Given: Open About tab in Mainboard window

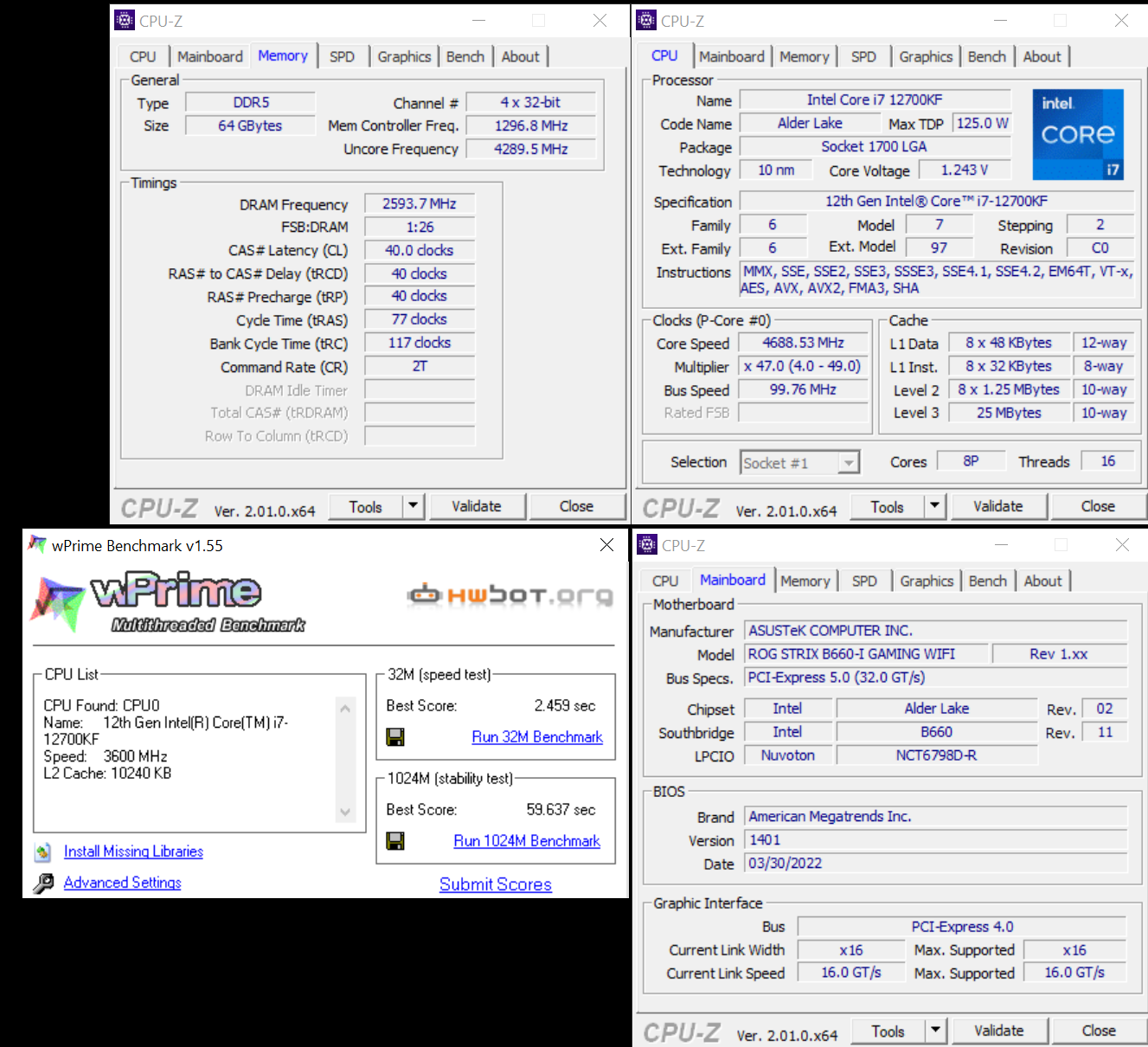Looking at the screenshot, I should (1042, 581).
